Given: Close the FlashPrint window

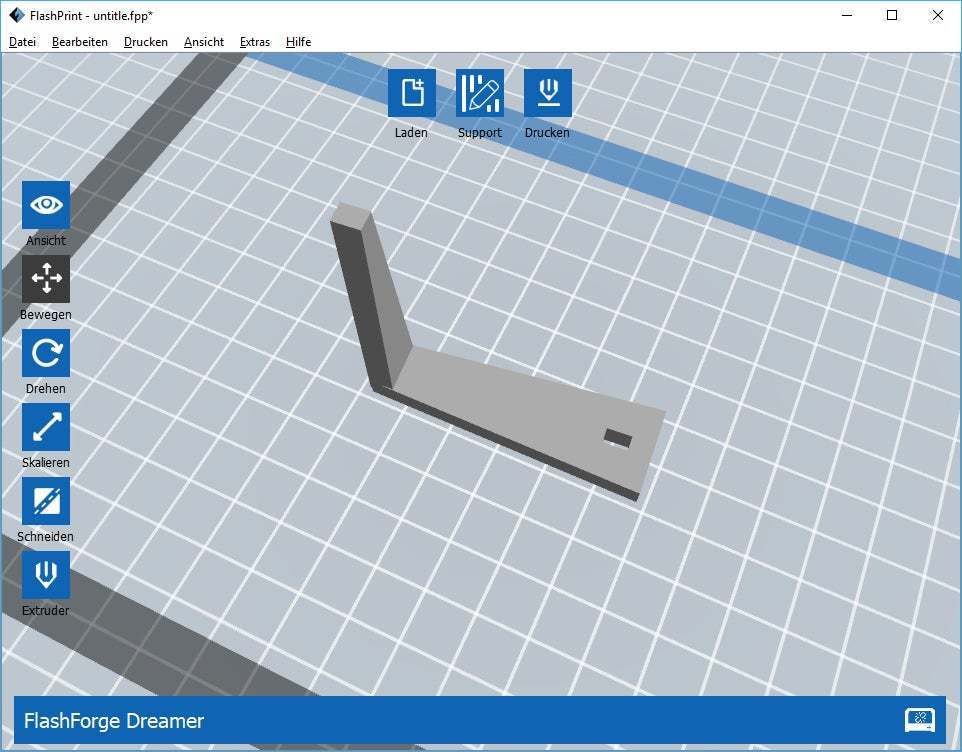Looking at the screenshot, I should click(937, 15).
